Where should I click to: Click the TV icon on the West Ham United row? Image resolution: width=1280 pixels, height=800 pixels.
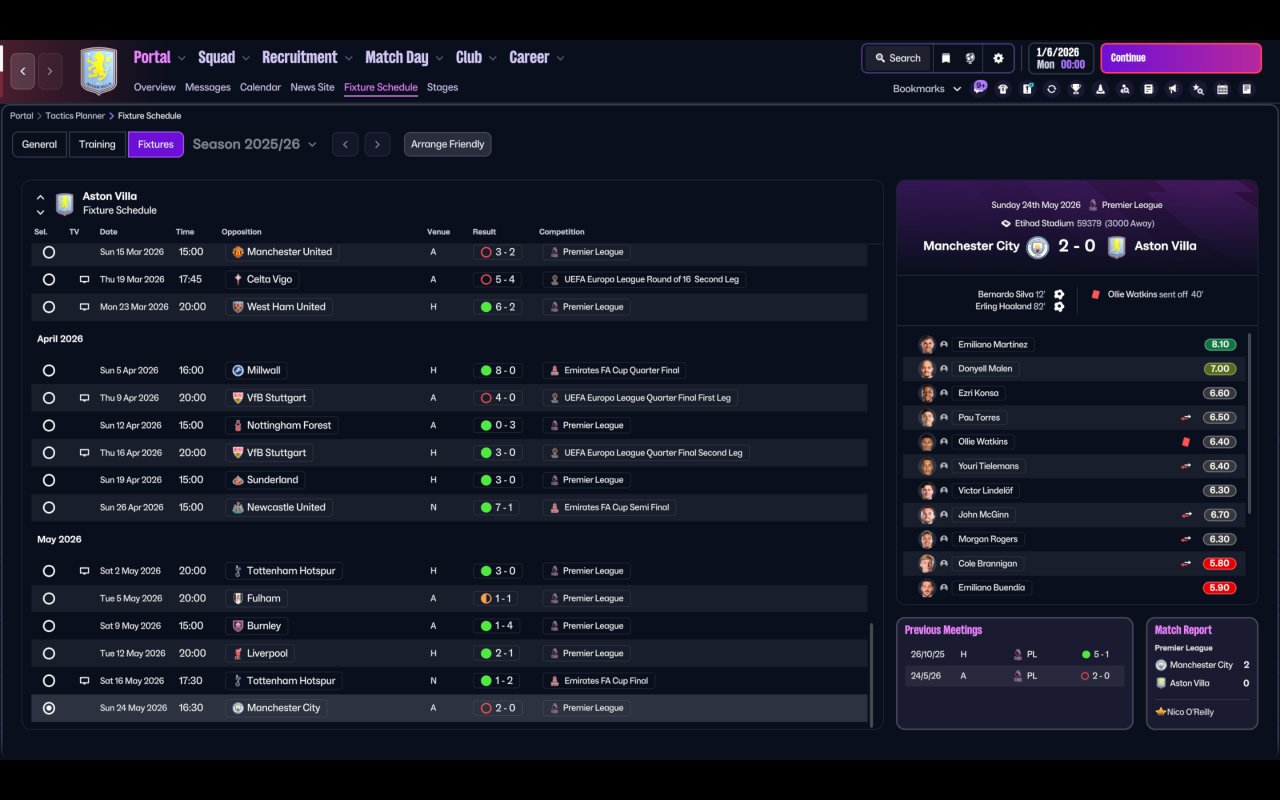[x=85, y=307]
